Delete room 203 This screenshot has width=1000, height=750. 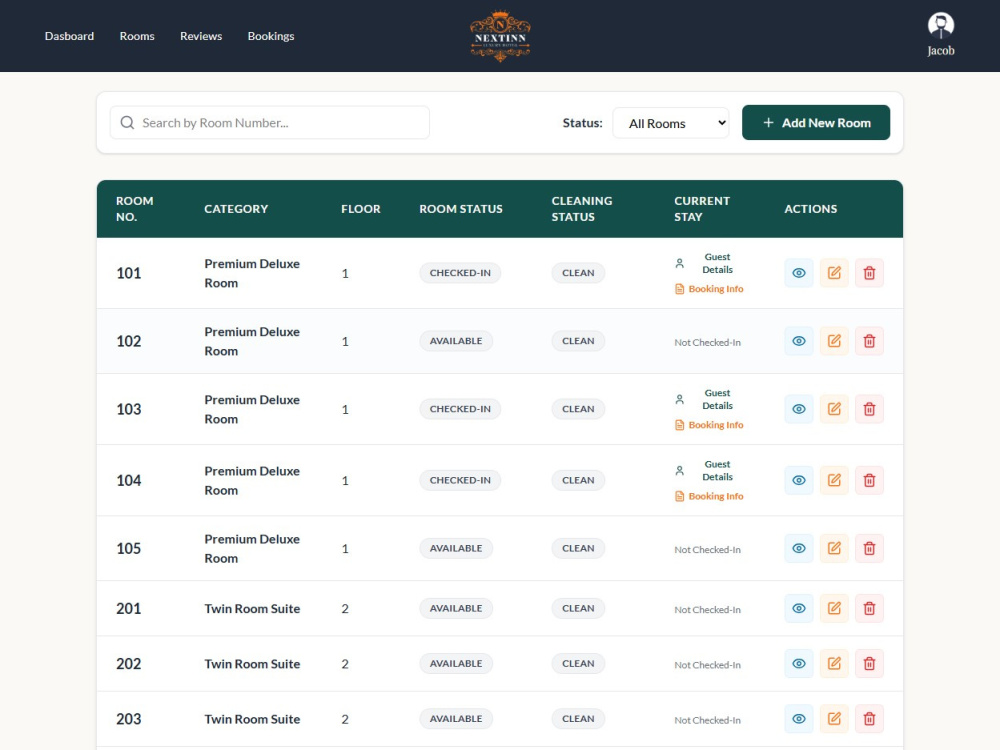click(869, 719)
